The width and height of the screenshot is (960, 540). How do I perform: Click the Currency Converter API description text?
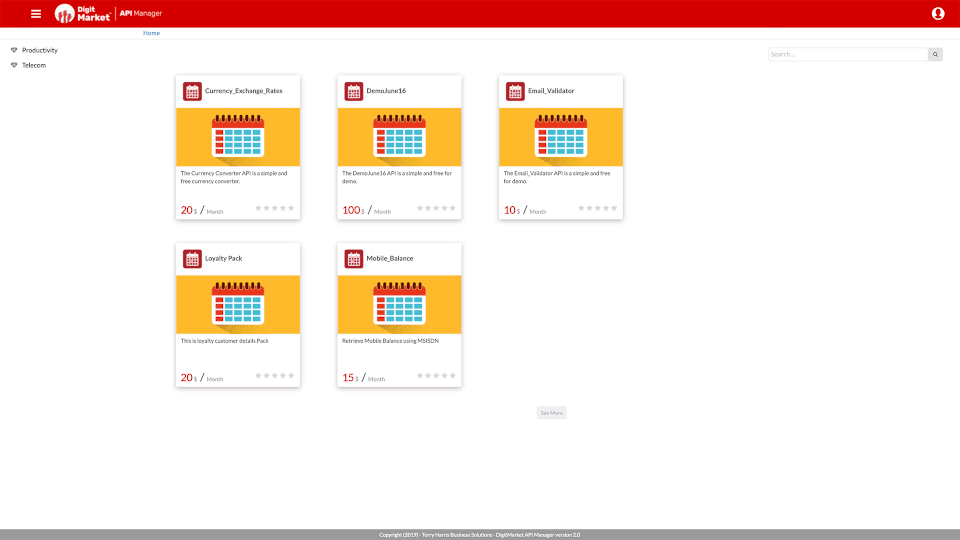tap(234, 177)
